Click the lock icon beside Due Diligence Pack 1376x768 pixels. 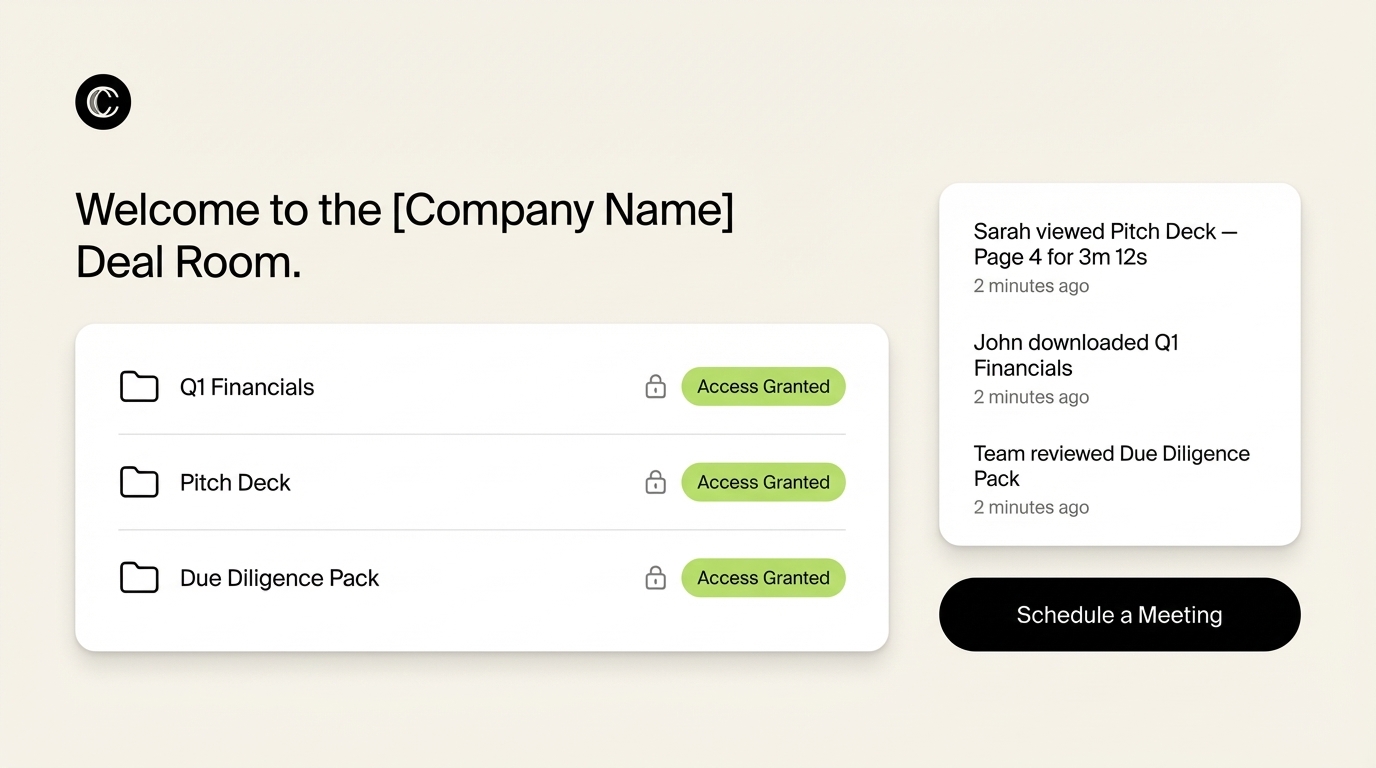click(655, 578)
